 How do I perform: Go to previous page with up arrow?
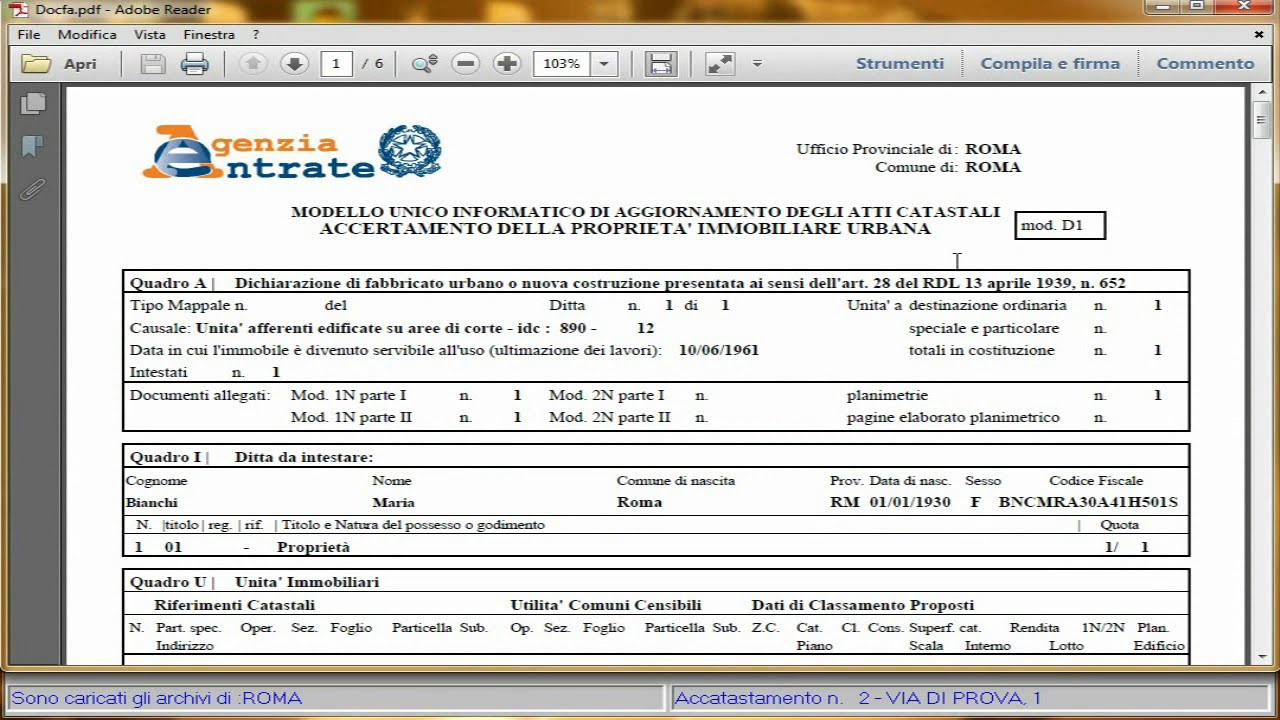[x=252, y=64]
